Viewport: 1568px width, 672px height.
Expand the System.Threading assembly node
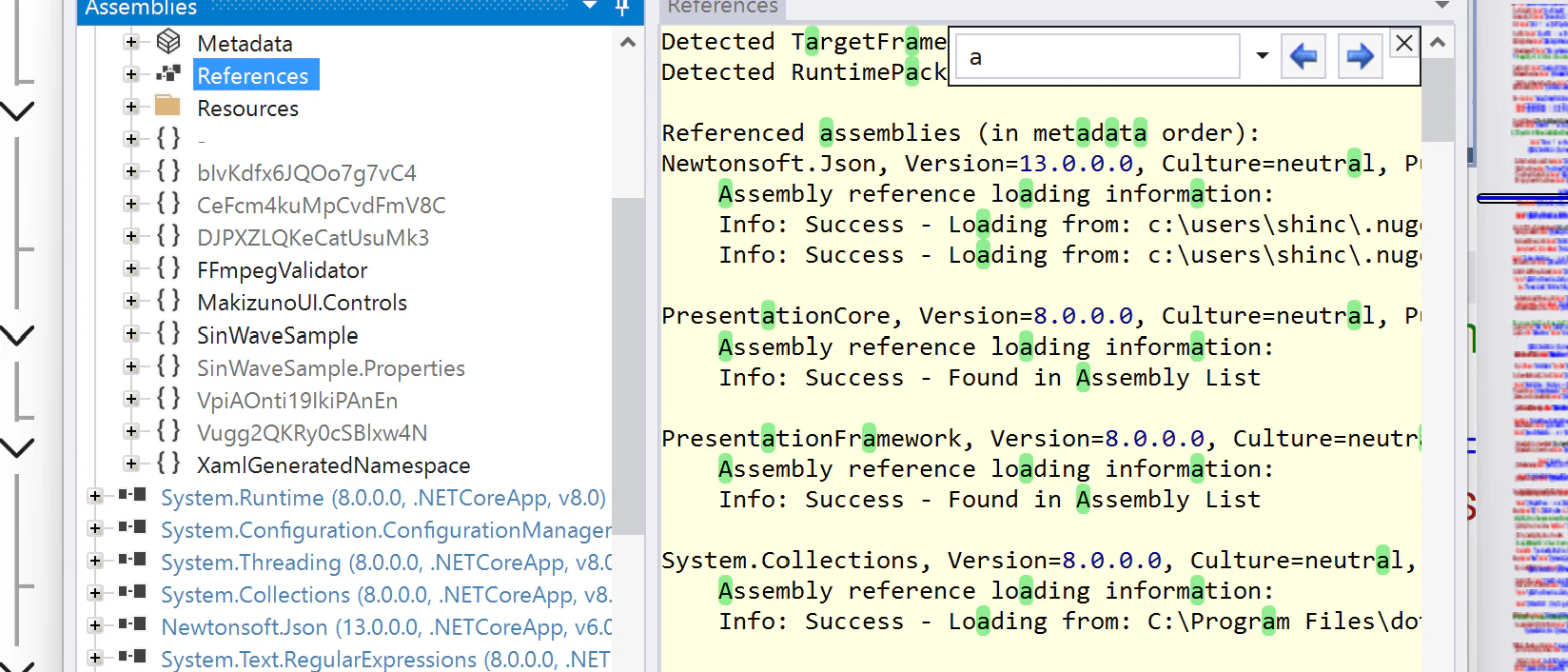(x=94, y=561)
